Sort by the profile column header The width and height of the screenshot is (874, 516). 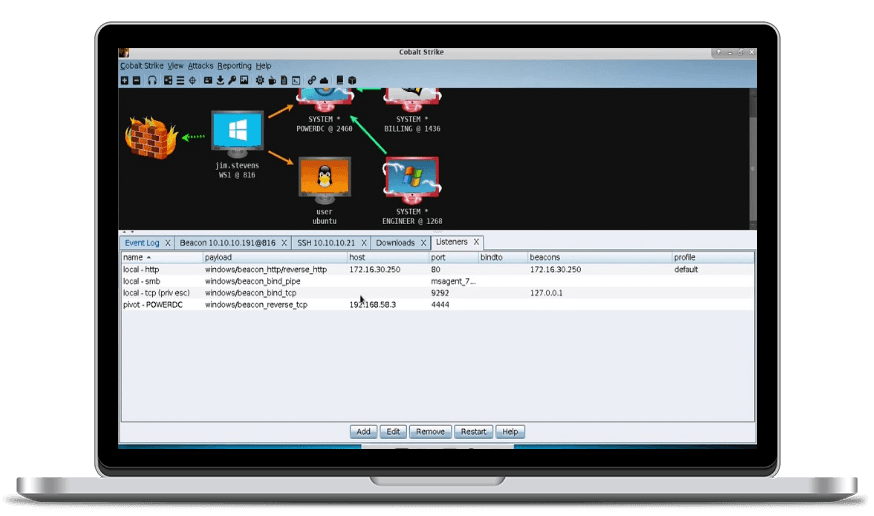click(x=713, y=257)
